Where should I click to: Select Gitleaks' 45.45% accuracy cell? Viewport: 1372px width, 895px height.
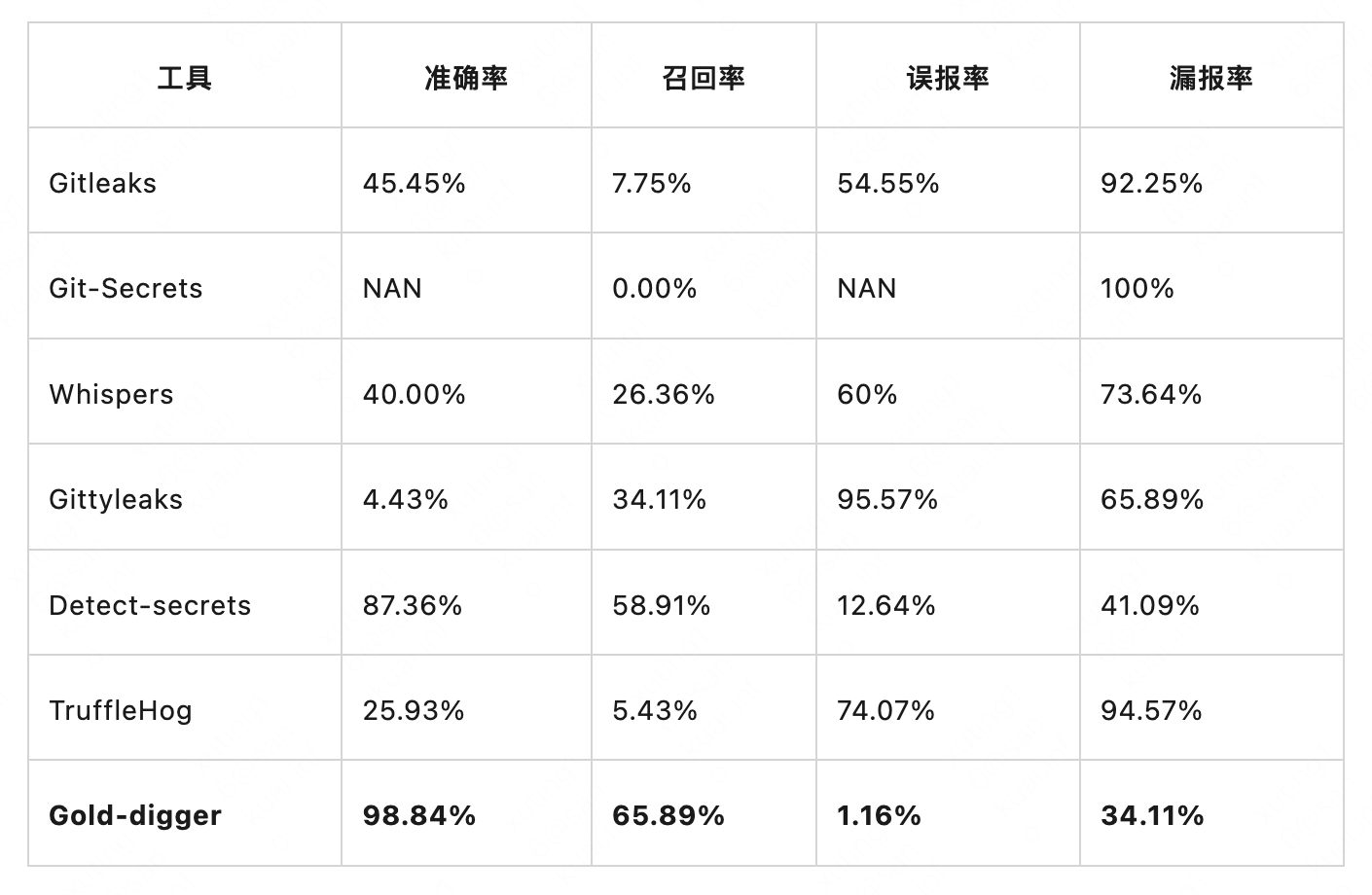click(415, 183)
